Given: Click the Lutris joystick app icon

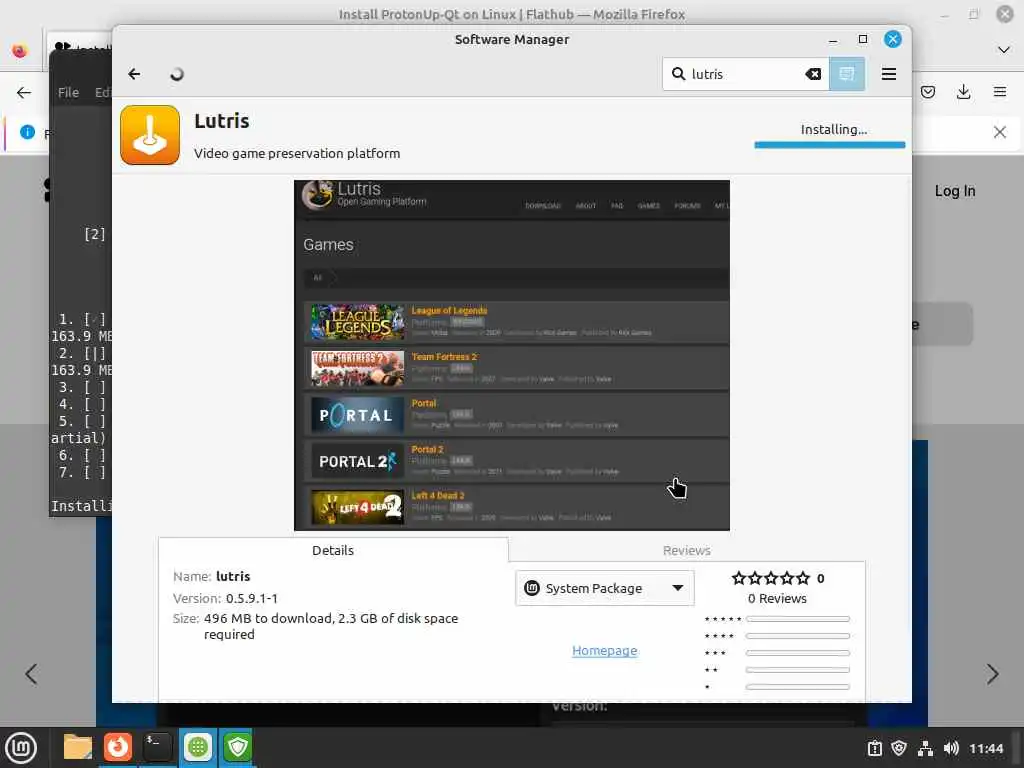Looking at the screenshot, I should tap(150, 135).
